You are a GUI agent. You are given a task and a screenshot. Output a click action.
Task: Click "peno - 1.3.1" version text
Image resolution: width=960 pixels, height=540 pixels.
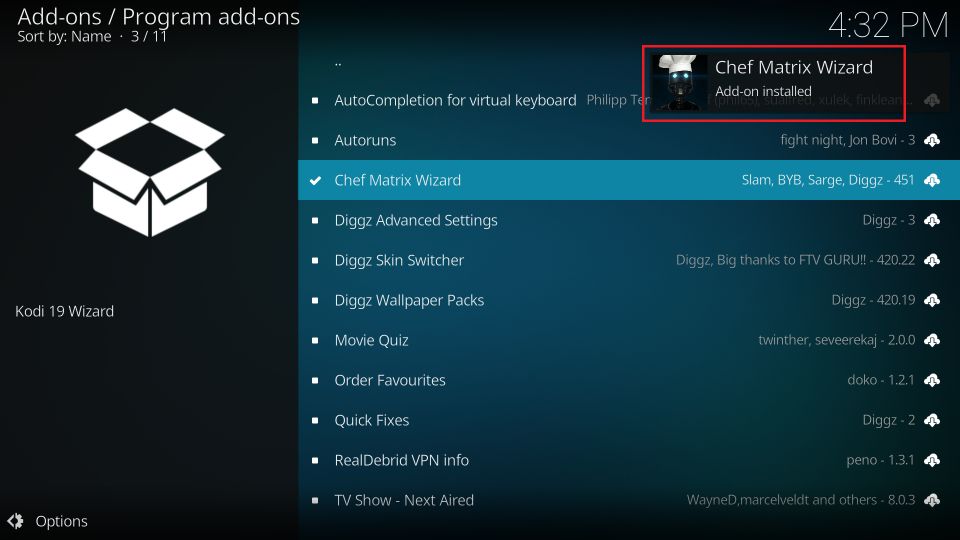(880, 460)
